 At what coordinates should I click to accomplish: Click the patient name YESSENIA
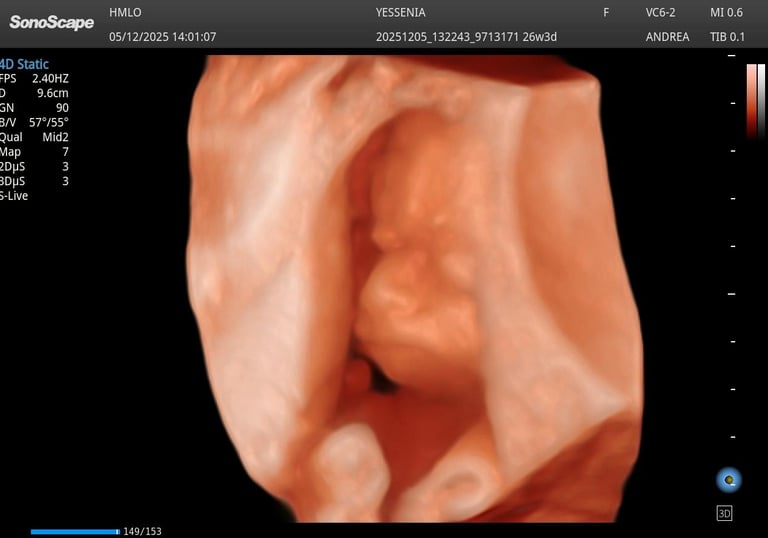coord(401,13)
